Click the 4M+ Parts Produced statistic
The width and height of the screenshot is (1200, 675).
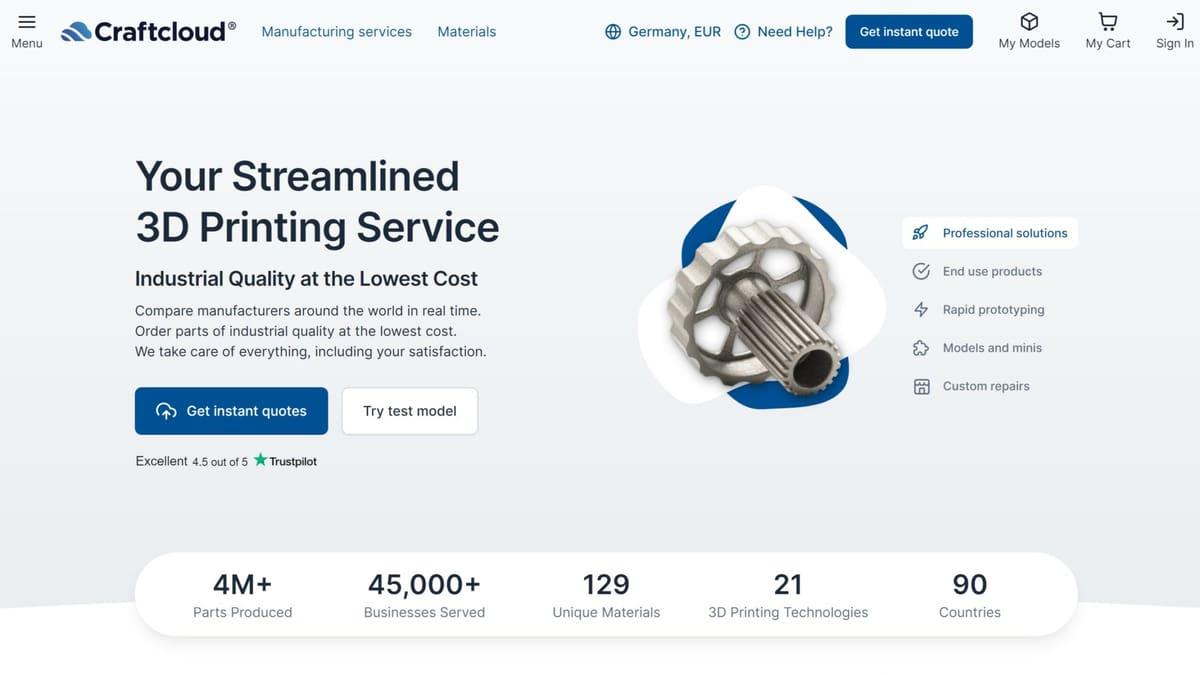(x=242, y=595)
